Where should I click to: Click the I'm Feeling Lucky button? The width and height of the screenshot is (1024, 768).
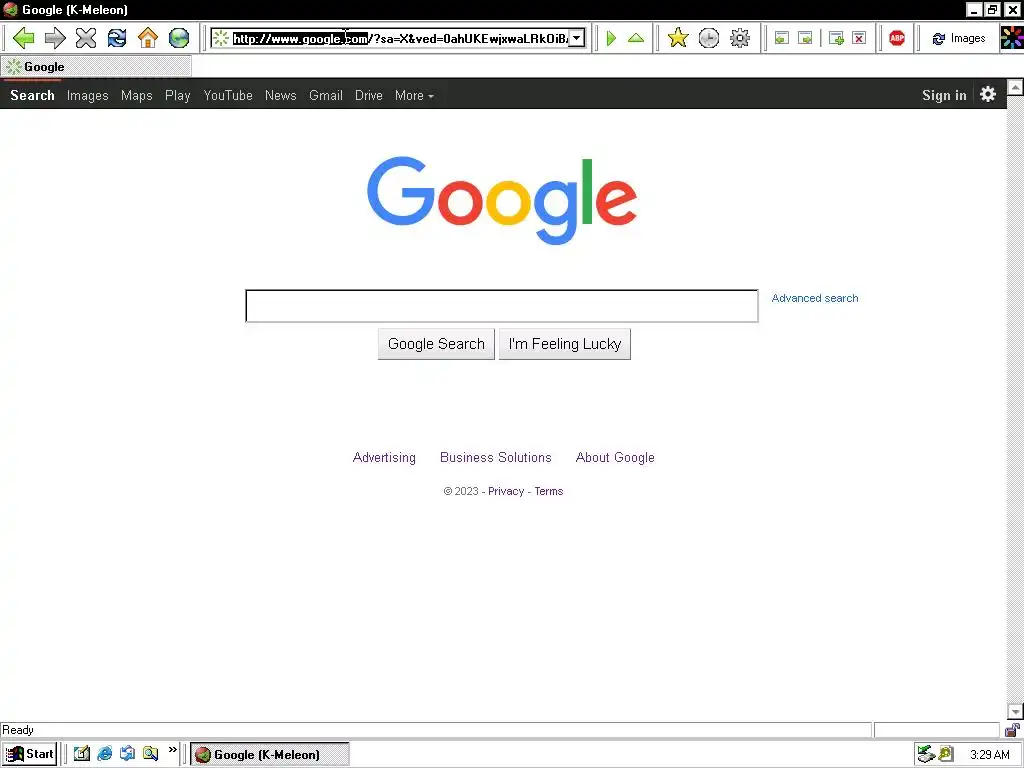pyautogui.click(x=565, y=344)
